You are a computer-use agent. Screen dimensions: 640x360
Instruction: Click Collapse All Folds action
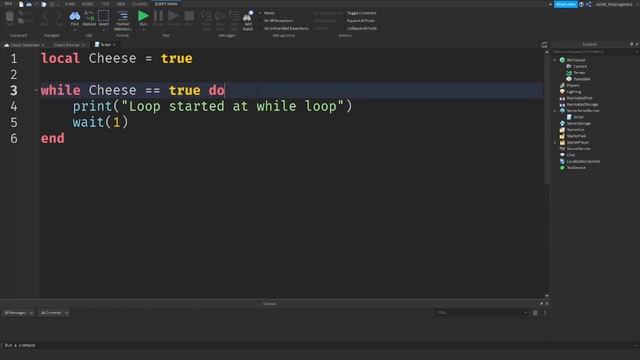(362, 29)
